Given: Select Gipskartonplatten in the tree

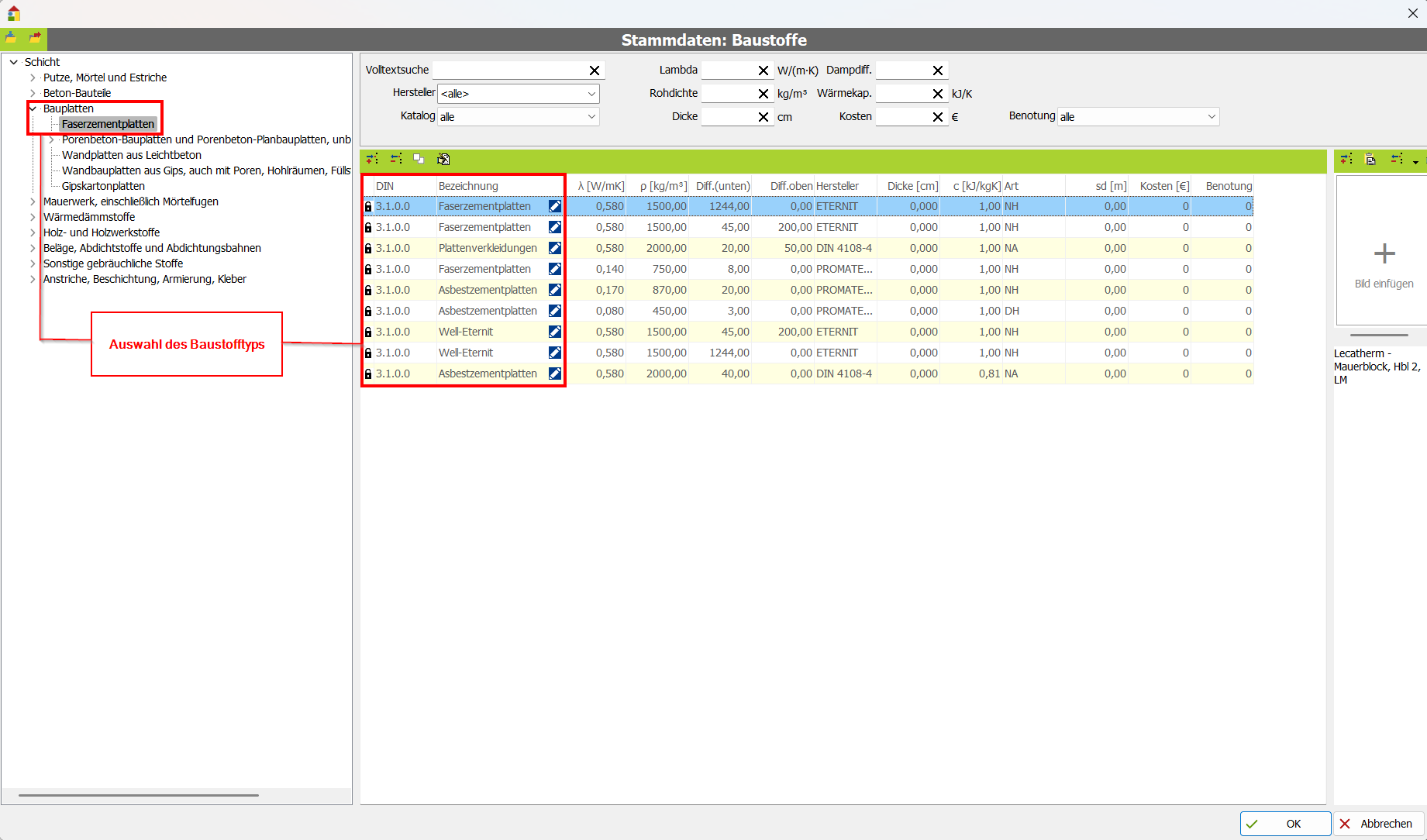Looking at the screenshot, I should coord(103,186).
